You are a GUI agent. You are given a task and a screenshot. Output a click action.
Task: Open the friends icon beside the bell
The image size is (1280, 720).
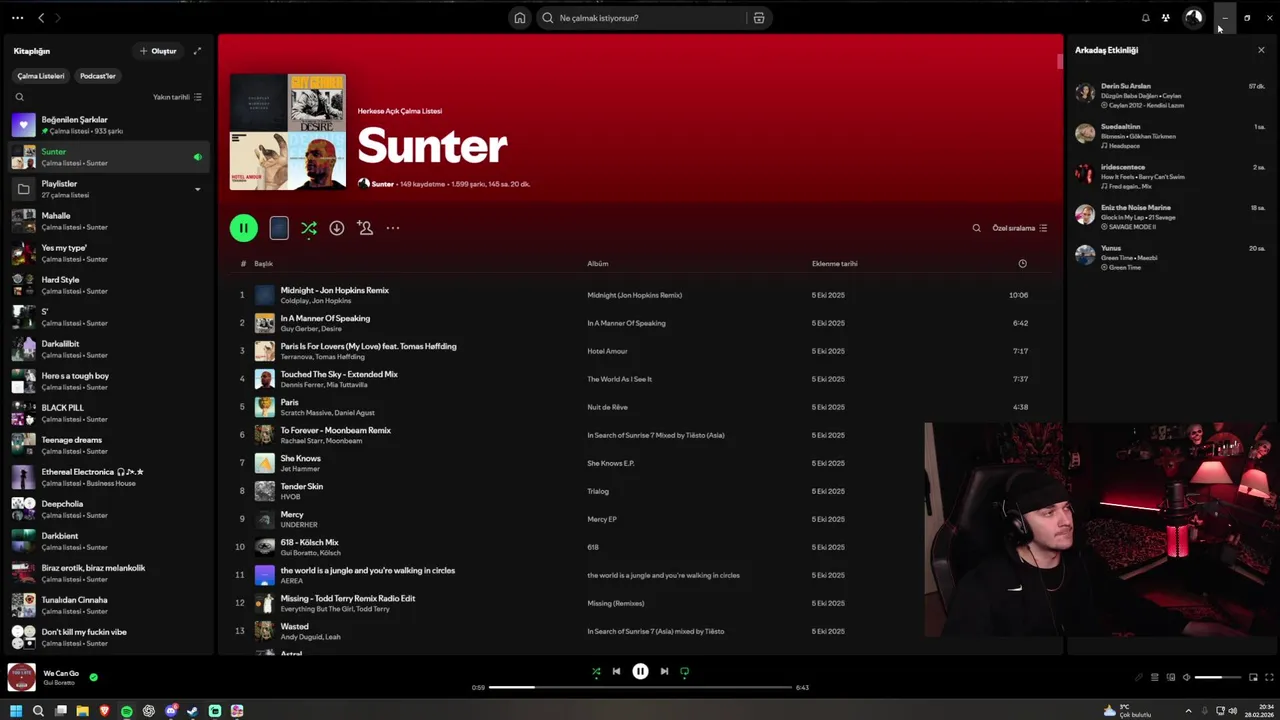(1165, 18)
